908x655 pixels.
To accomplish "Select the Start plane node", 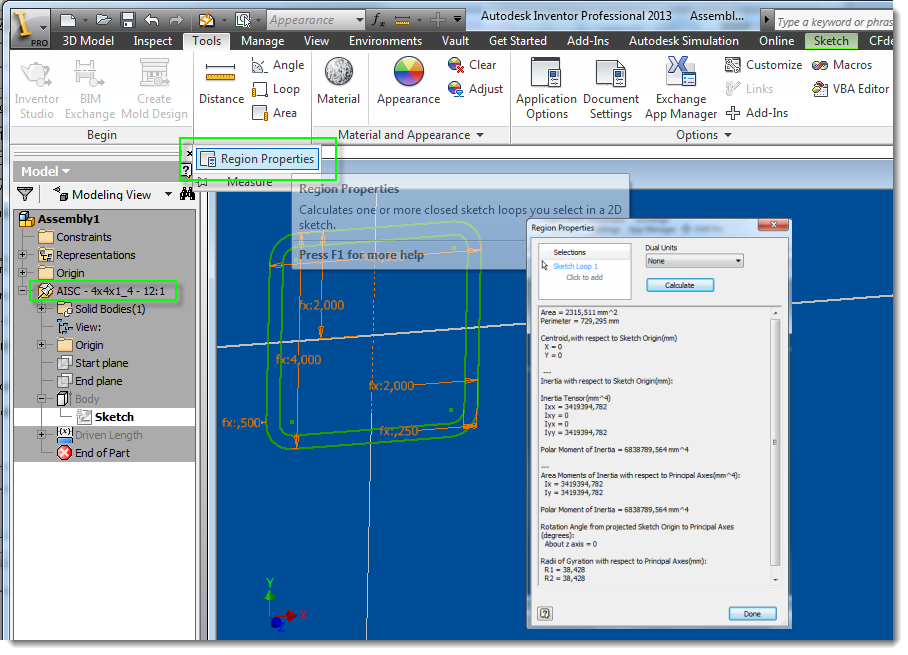I will click(94, 363).
